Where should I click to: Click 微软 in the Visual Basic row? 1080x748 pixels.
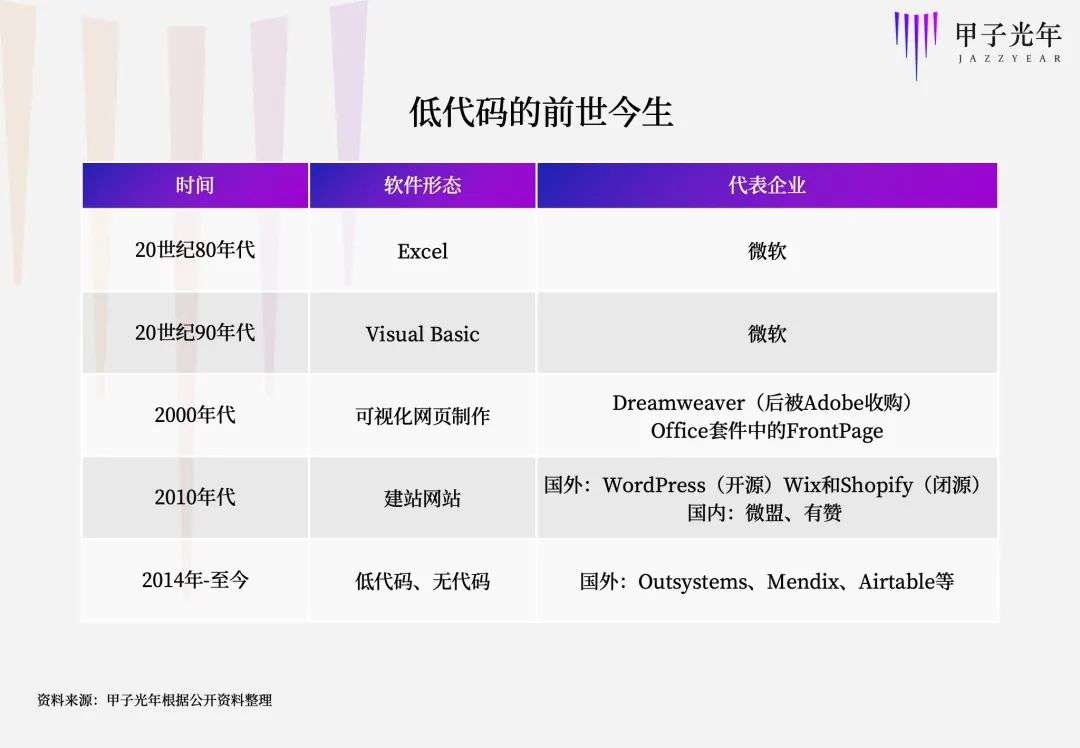coord(767,333)
